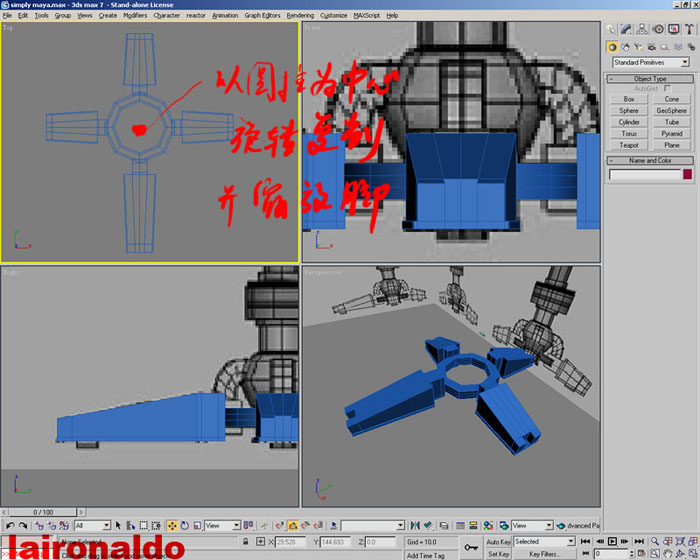Click the Geometry category icon

coord(613,46)
